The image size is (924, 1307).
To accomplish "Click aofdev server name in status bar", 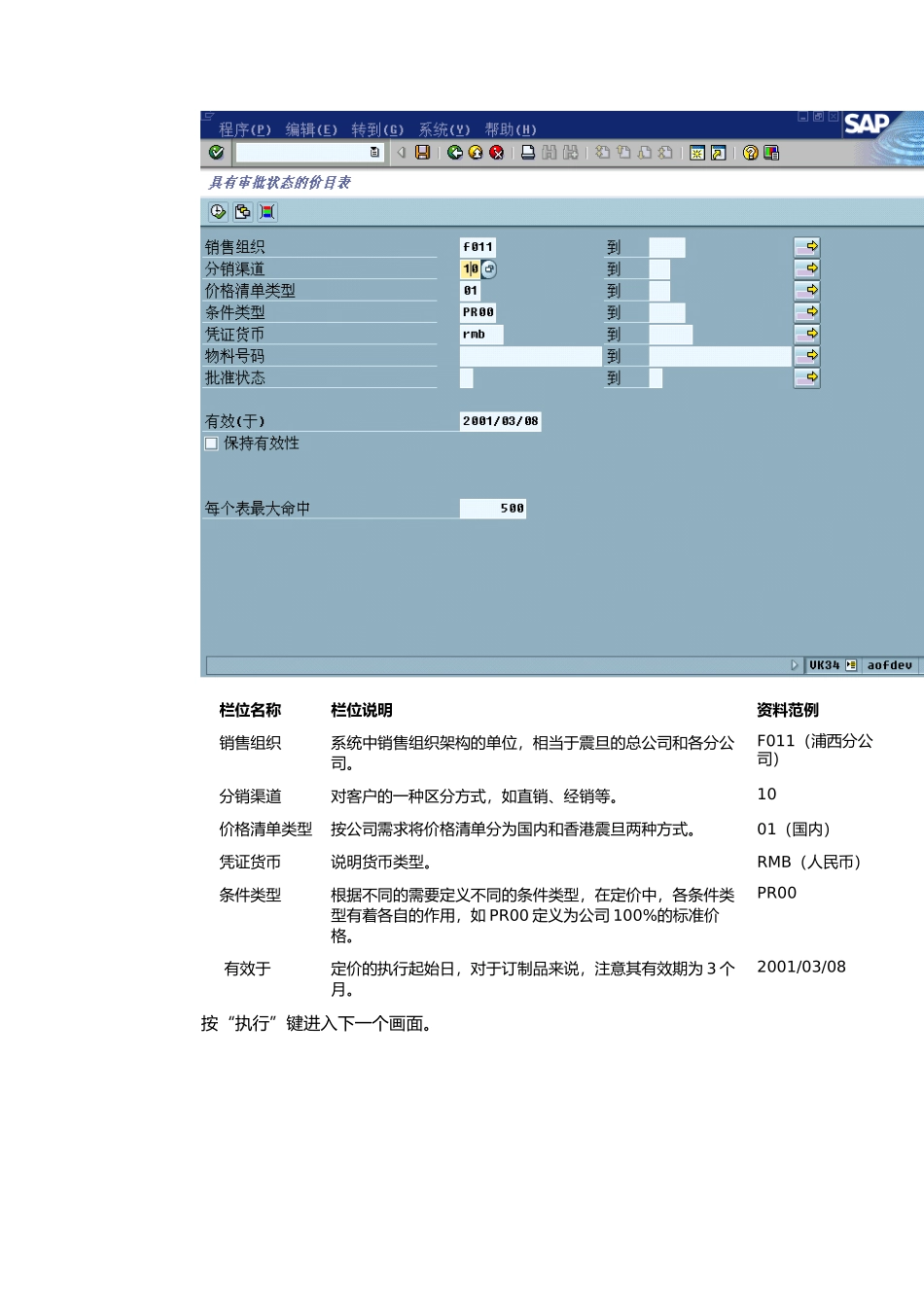I will tap(890, 665).
